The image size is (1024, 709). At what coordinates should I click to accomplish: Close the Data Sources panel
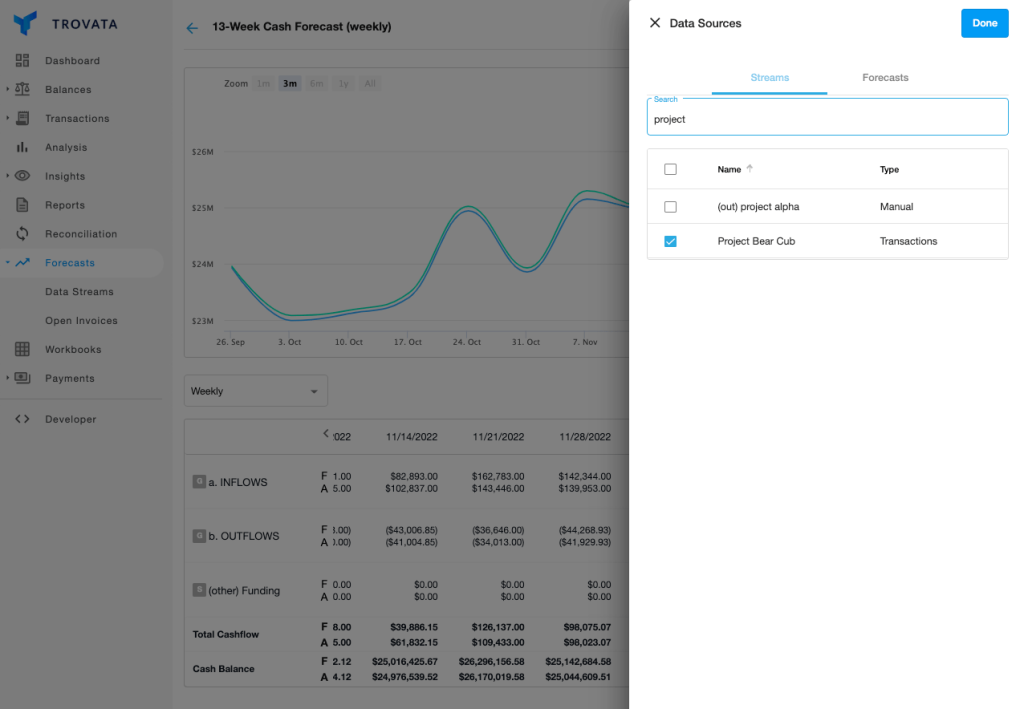(x=655, y=23)
